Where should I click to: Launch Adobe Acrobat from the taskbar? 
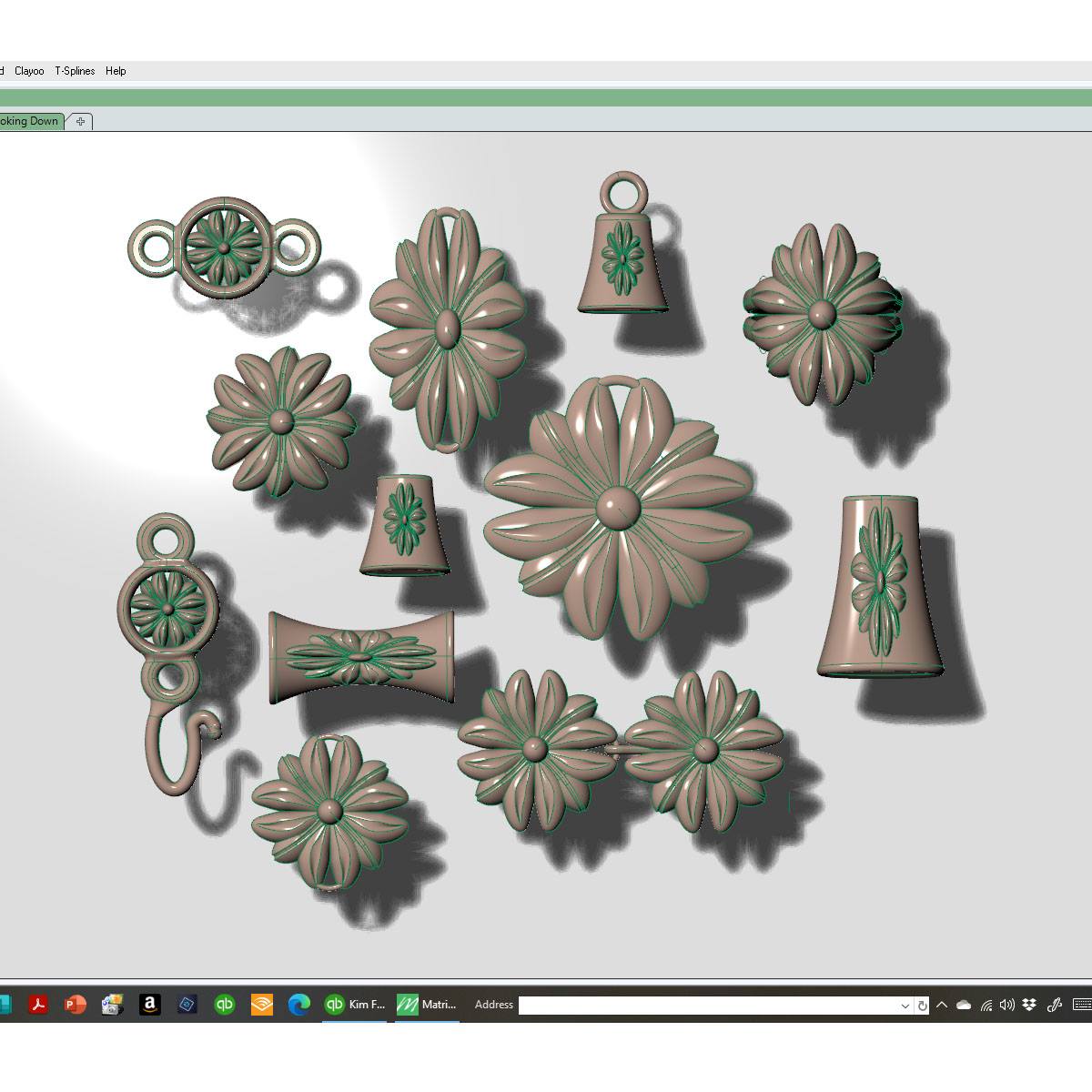coord(38,1005)
